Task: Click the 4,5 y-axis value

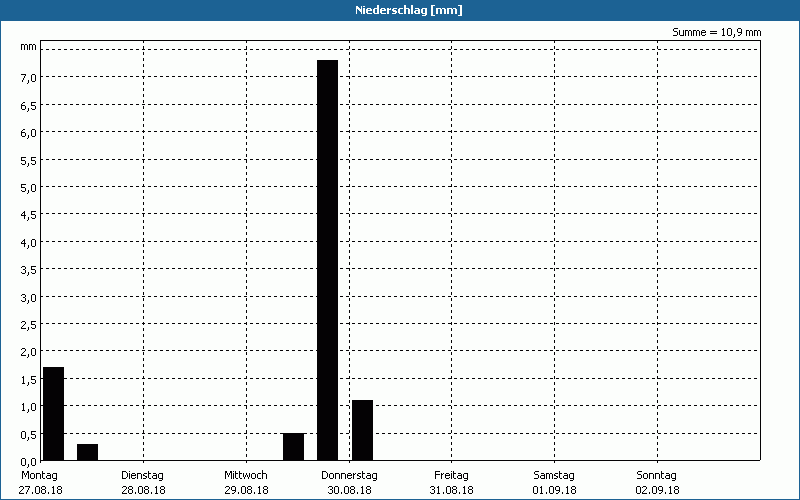Action: [x=29, y=215]
